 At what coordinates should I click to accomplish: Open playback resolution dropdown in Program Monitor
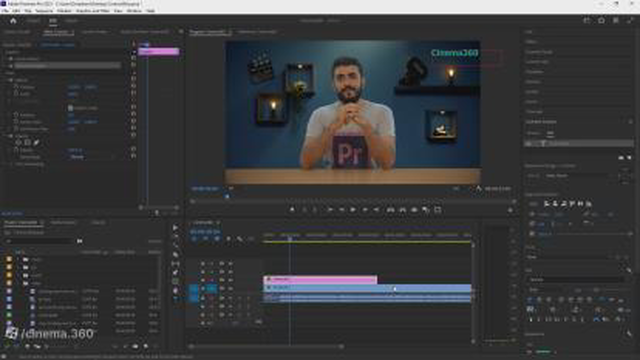tap(457, 189)
